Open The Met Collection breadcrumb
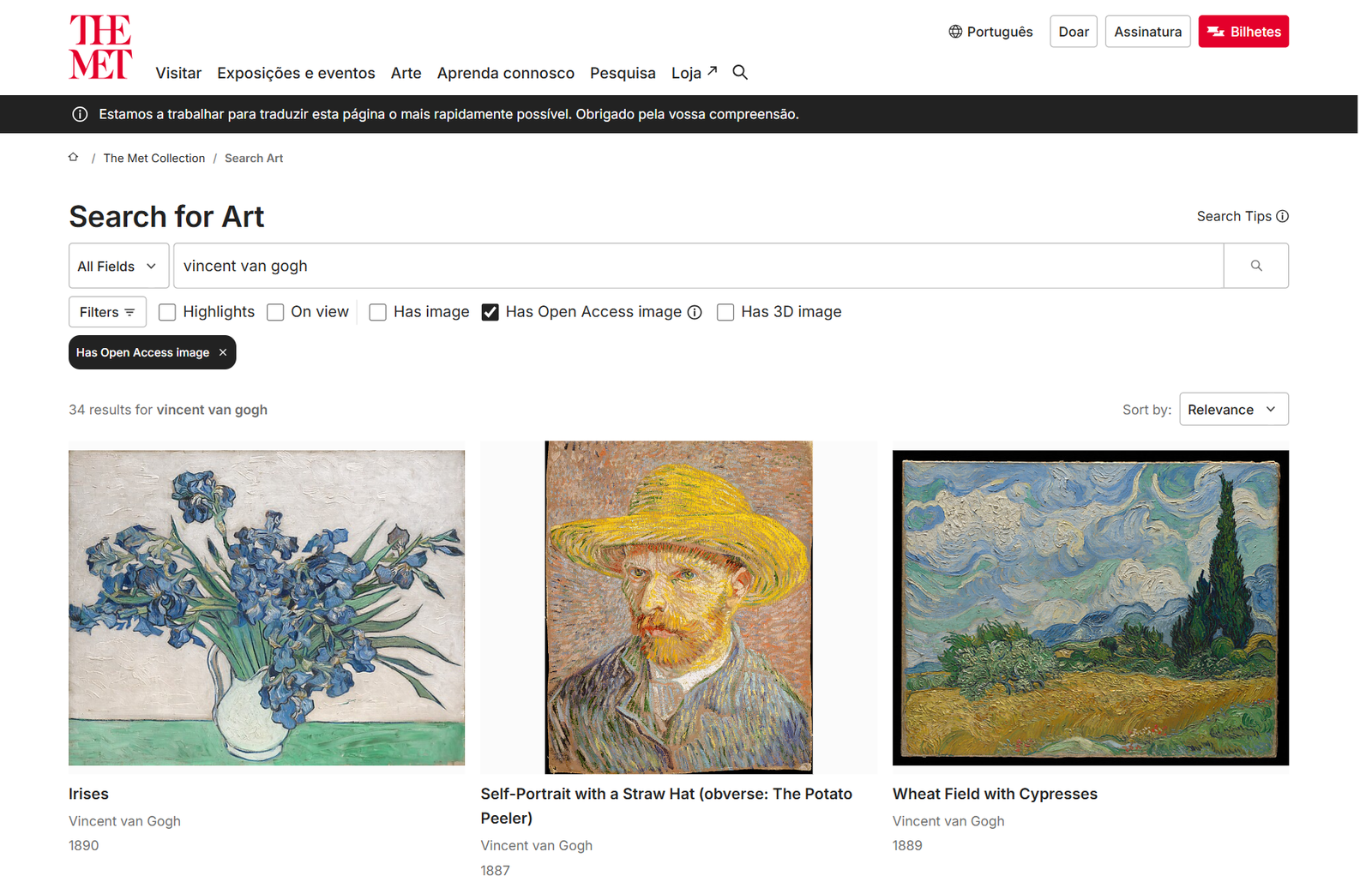This screenshot has height=876, width=1372. pyautogui.click(x=154, y=159)
